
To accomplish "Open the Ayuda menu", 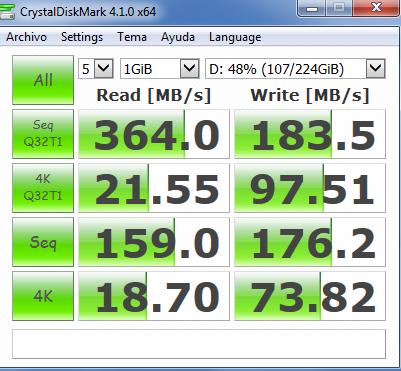I will (178, 37).
